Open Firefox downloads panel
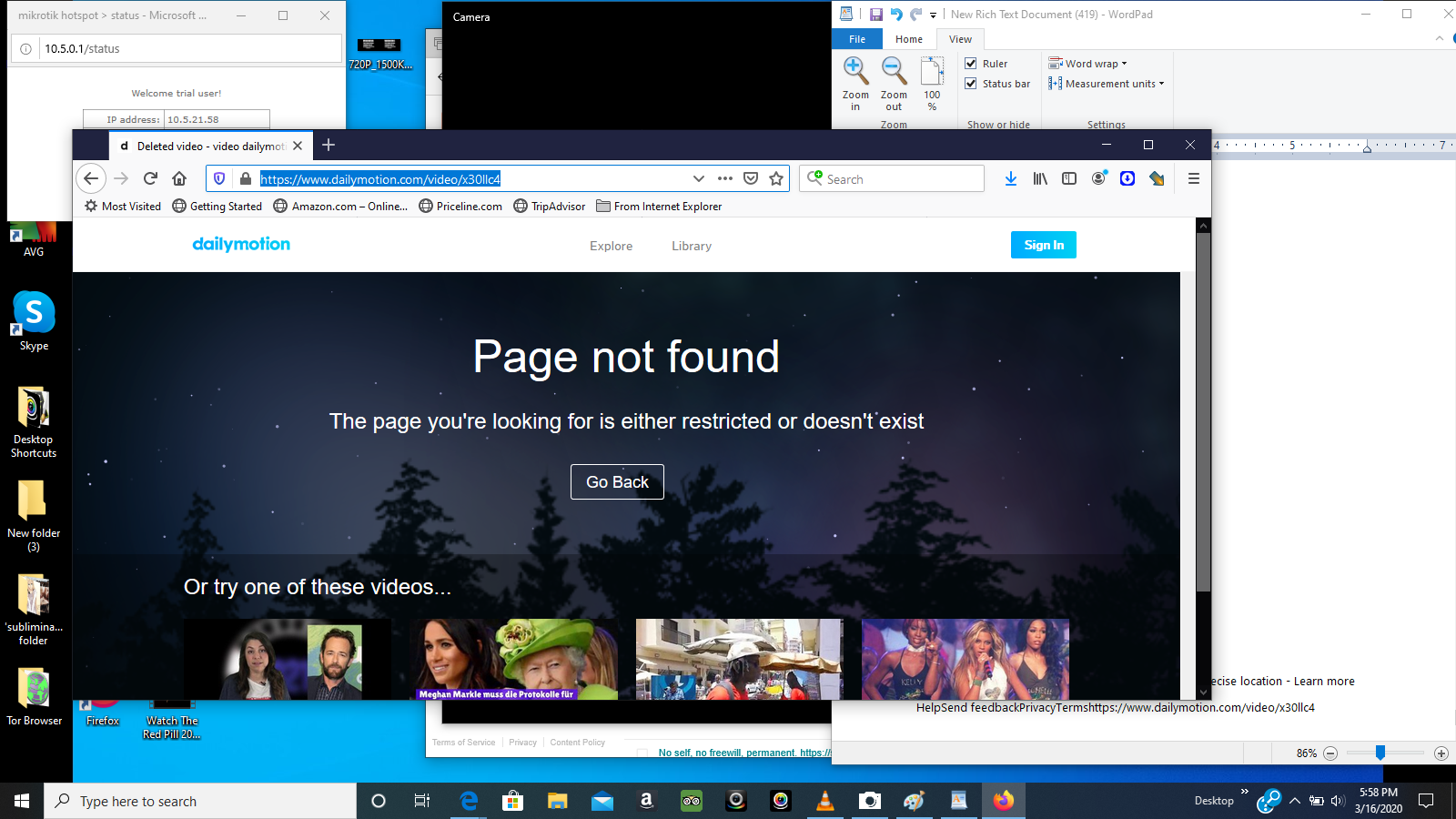1456x819 pixels. coord(1011,178)
